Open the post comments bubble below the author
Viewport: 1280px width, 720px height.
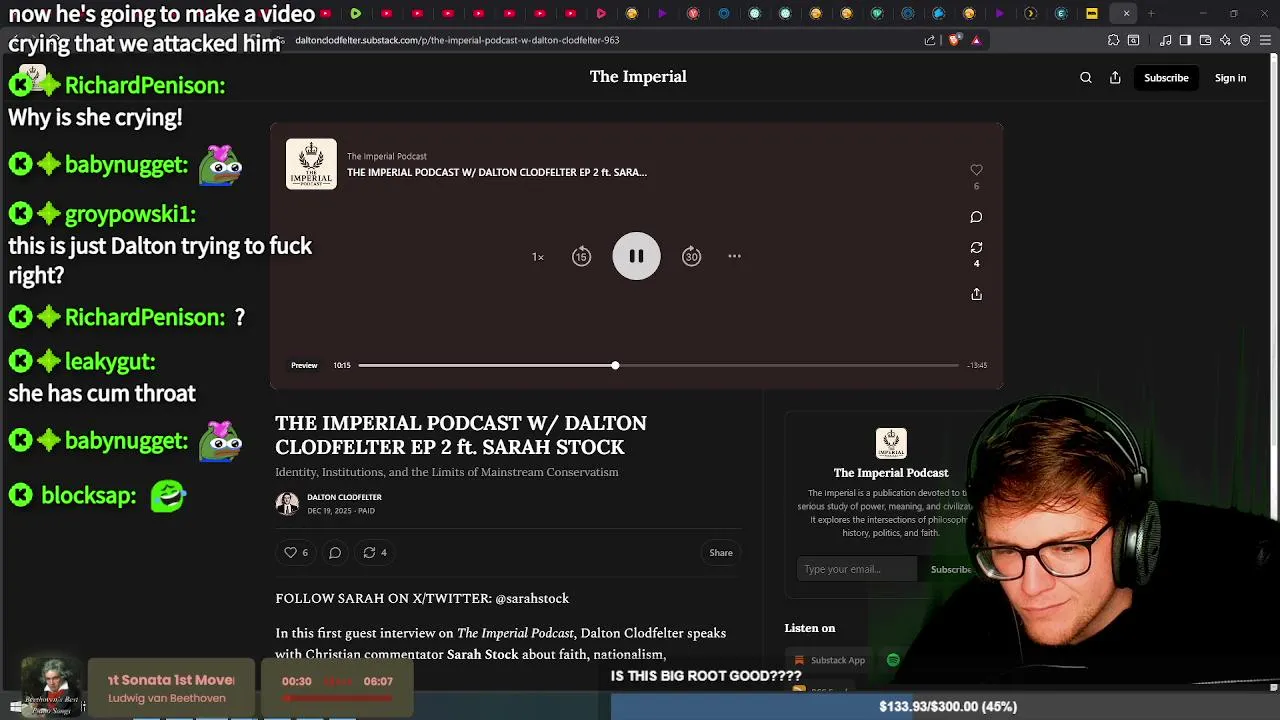point(335,552)
